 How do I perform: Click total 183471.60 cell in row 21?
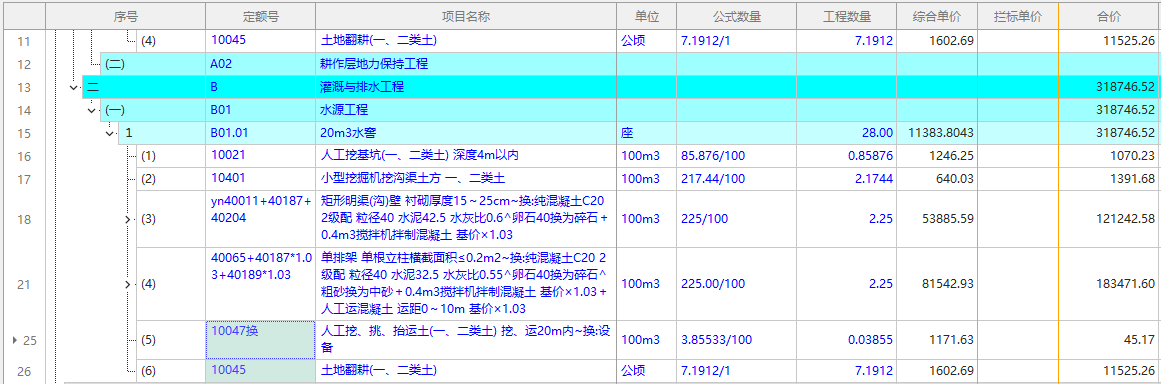tap(1108, 284)
